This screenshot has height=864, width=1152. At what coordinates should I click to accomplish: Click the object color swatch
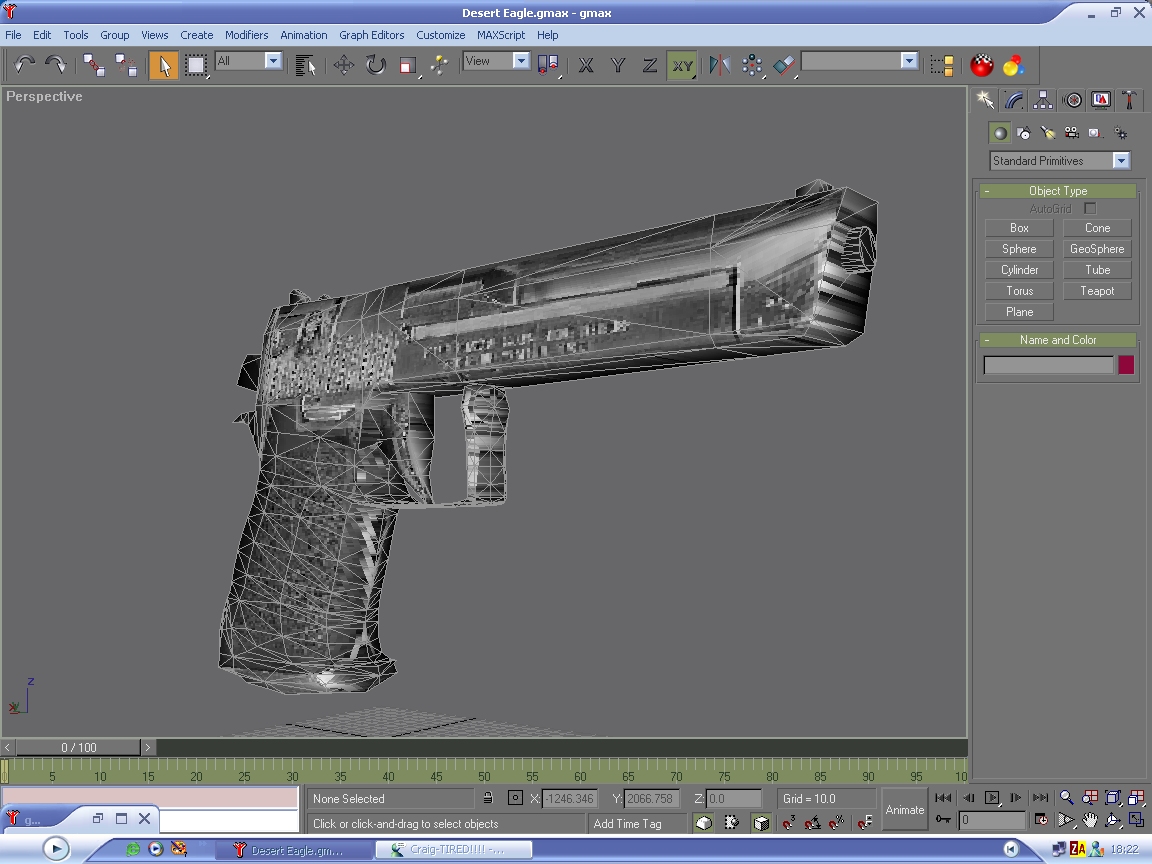pos(1126,365)
